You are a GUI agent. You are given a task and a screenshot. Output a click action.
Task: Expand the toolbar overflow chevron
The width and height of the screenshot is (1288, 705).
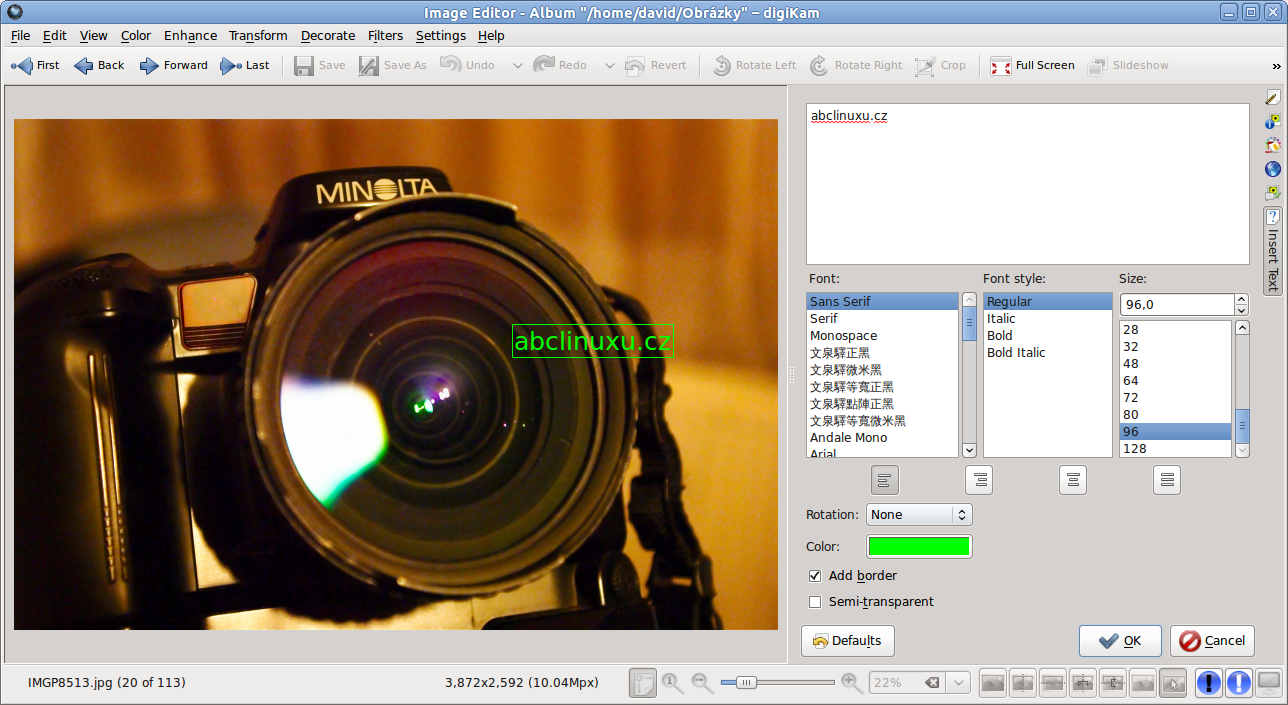click(1276, 66)
